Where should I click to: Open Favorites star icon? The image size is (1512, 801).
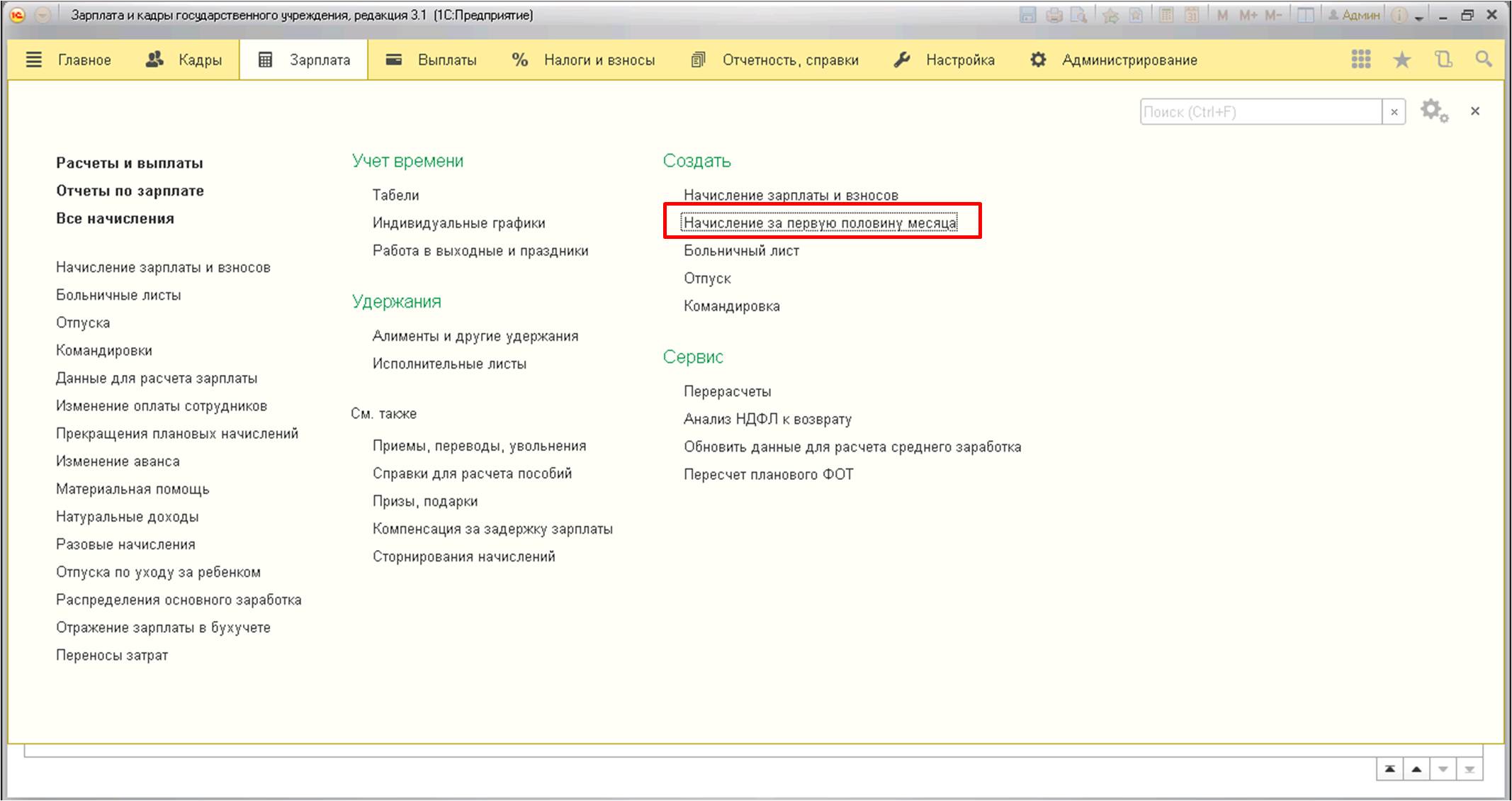coord(1401,60)
